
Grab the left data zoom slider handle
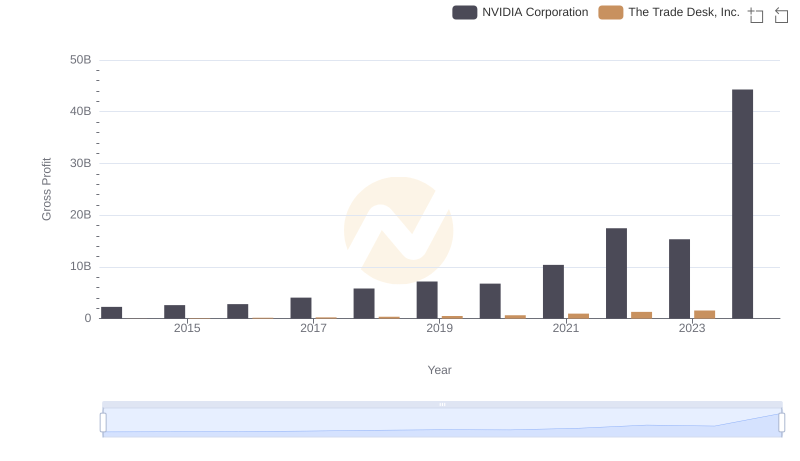[x=103, y=423]
